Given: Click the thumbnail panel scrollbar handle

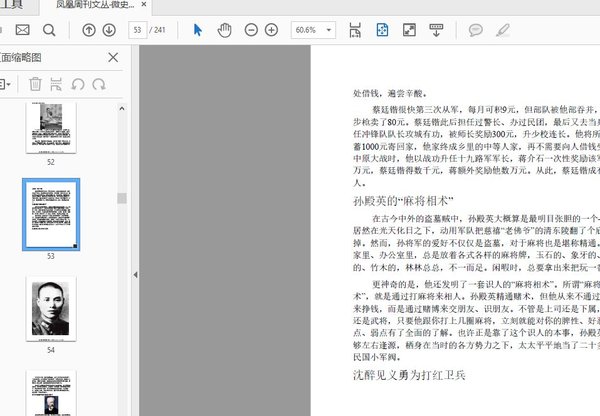Looking at the screenshot, I should click(122, 198).
